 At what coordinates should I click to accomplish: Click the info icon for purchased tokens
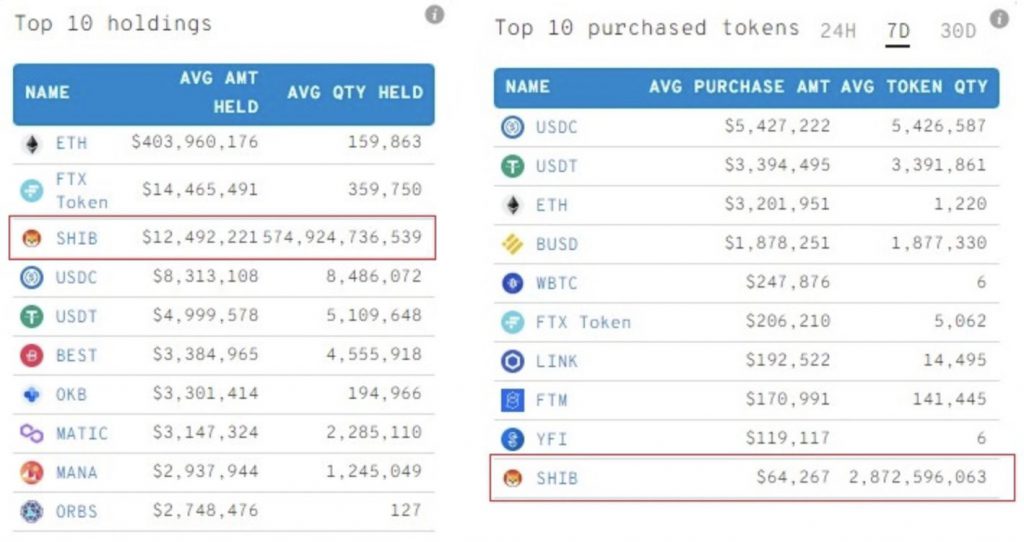999,18
